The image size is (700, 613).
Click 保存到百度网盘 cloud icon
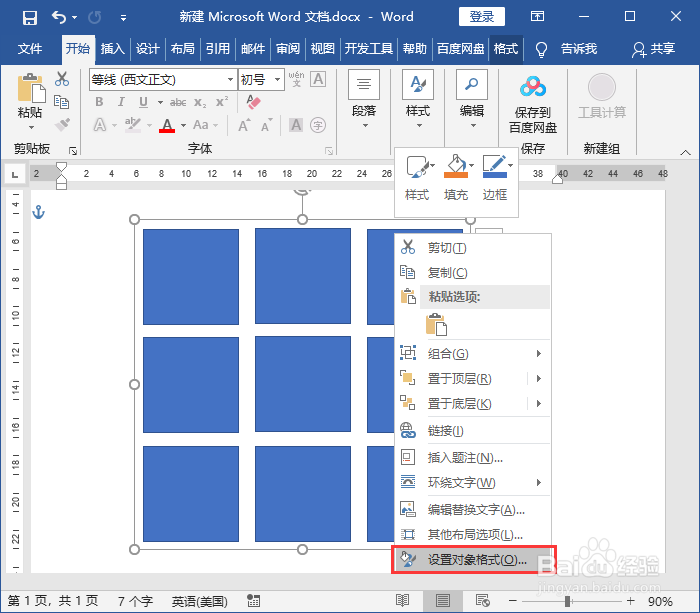tap(533, 87)
